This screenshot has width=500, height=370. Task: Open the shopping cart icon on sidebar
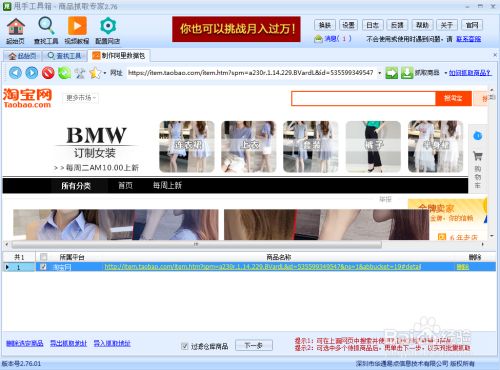pyautogui.click(x=477, y=155)
